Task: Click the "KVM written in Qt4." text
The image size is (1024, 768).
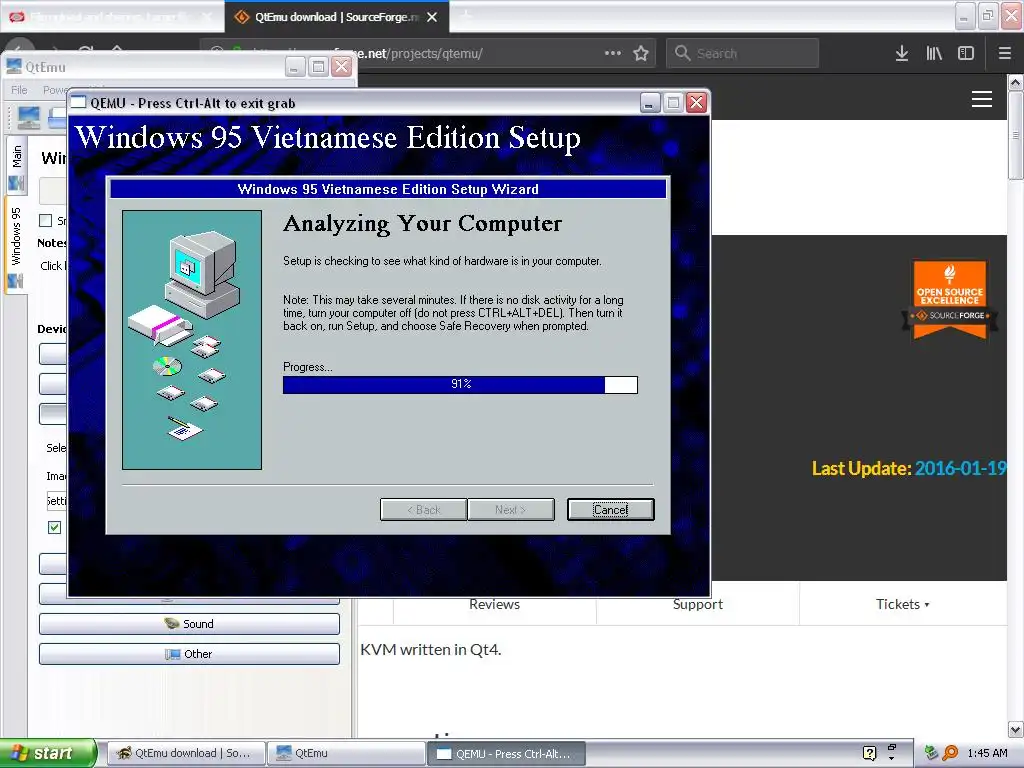Action: click(430, 650)
